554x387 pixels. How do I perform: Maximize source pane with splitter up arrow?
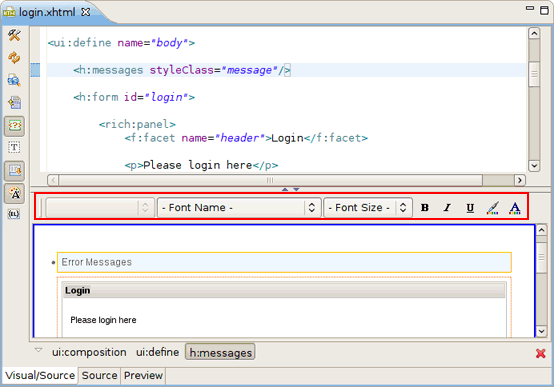coord(285,190)
